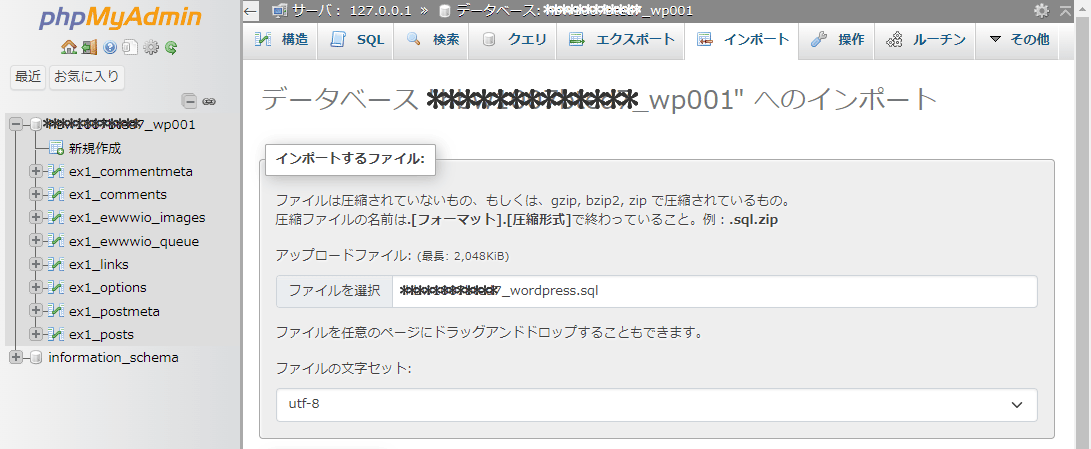
Task: Click the page settings gear at top right
Action: (1041, 10)
